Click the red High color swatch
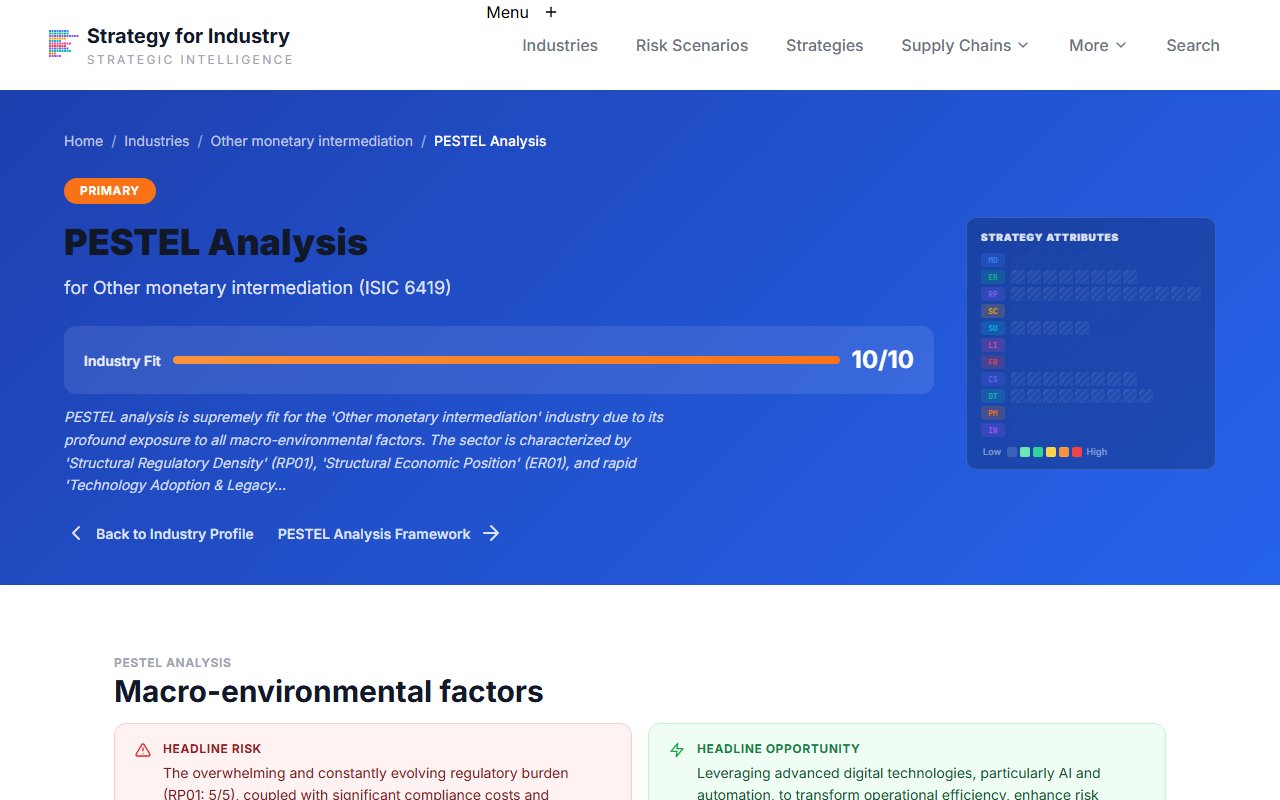 (1076, 452)
